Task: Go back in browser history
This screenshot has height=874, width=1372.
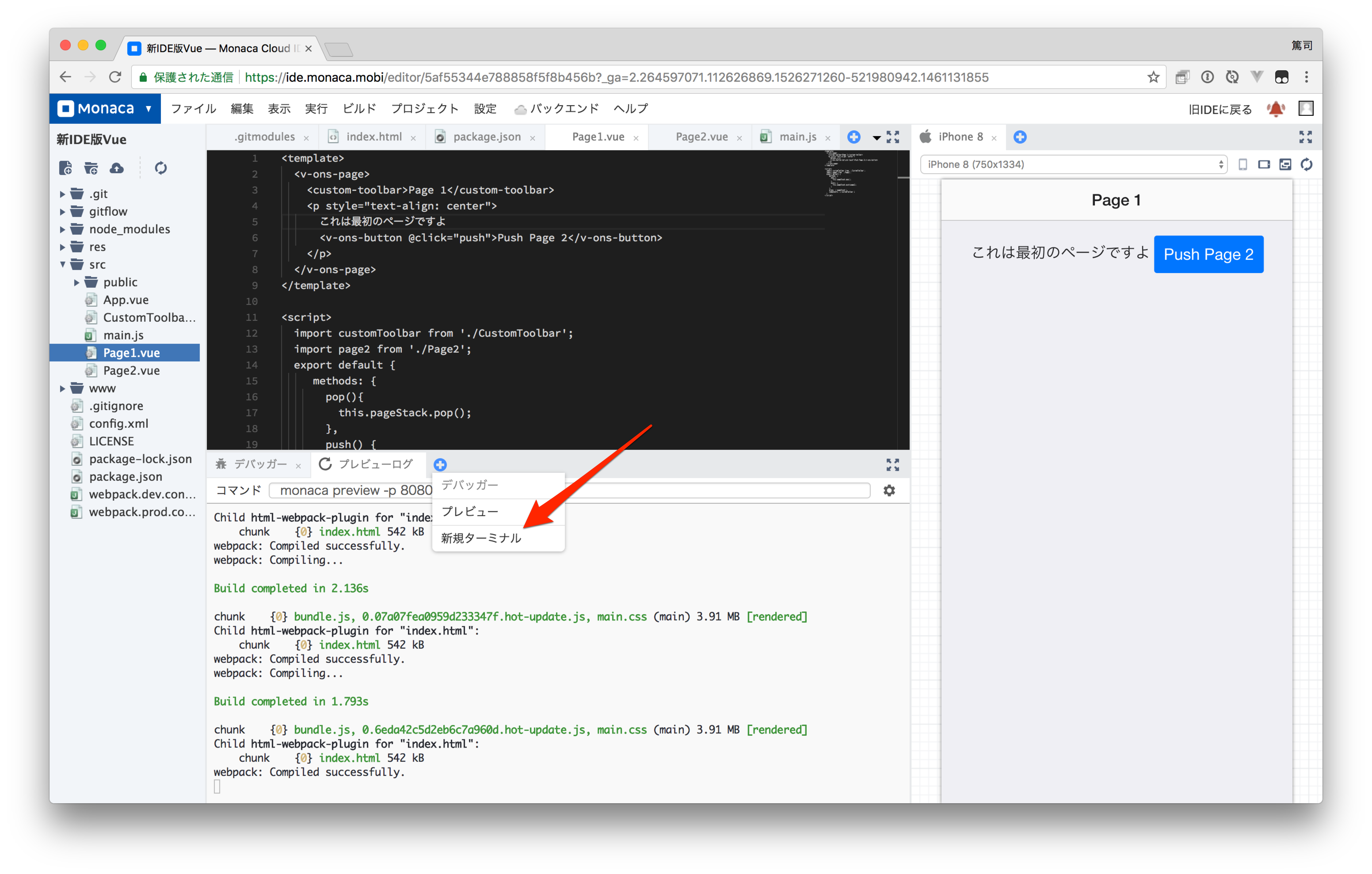Action: [x=65, y=77]
